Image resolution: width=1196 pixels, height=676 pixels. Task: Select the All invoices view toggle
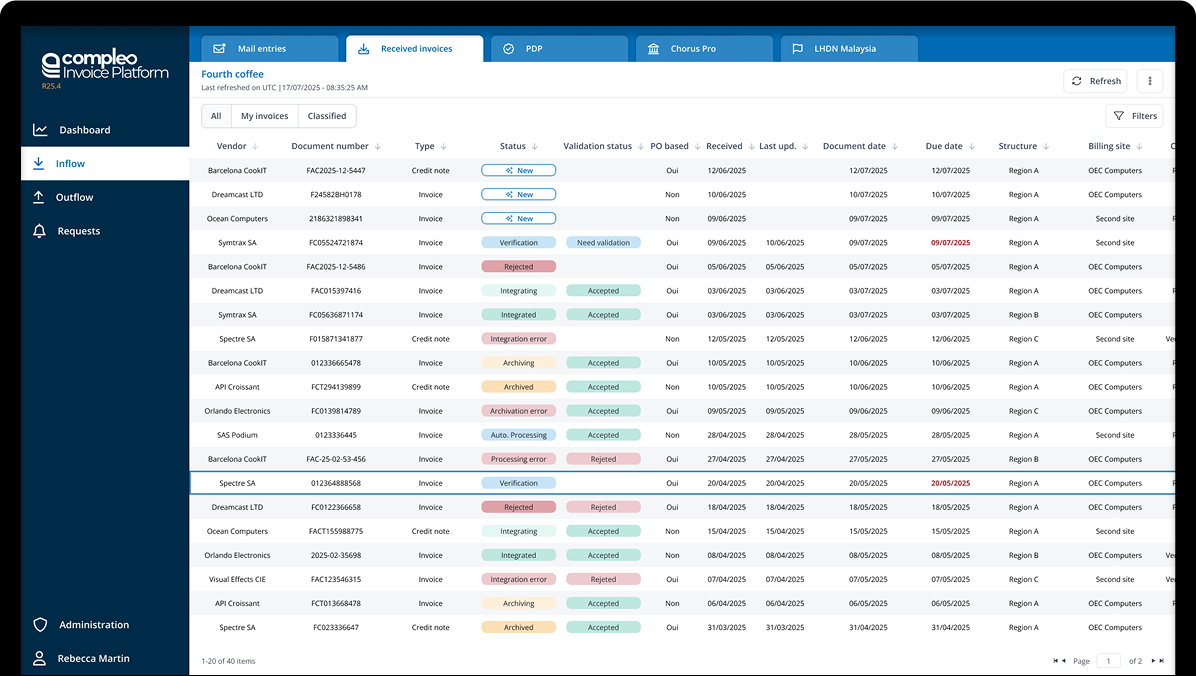point(216,116)
